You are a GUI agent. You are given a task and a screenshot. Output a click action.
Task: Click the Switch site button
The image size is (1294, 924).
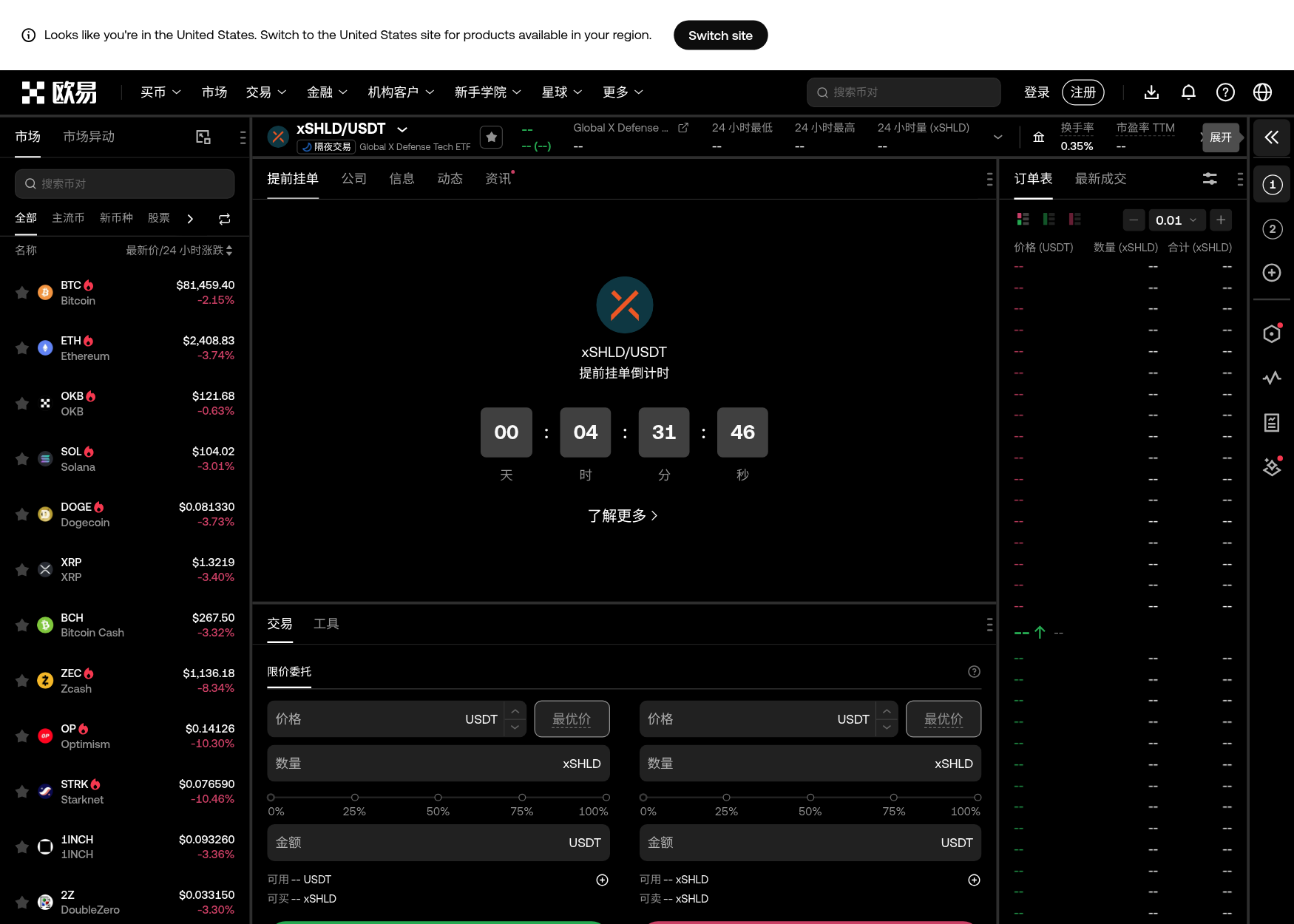pyautogui.click(x=720, y=35)
